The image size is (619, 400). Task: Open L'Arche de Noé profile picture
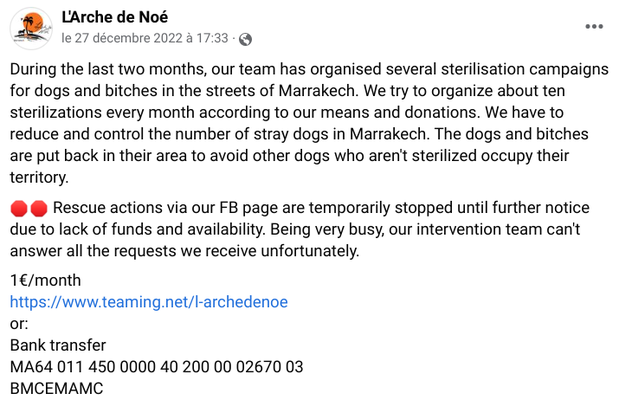click(x=31, y=28)
